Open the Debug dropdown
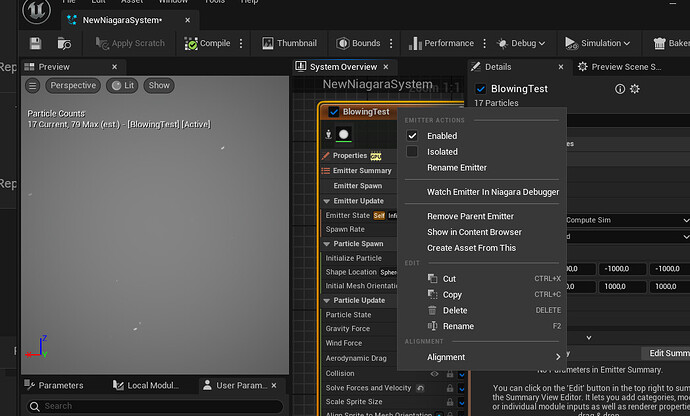The height and width of the screenshot is (416, 690). coord(521,43)
